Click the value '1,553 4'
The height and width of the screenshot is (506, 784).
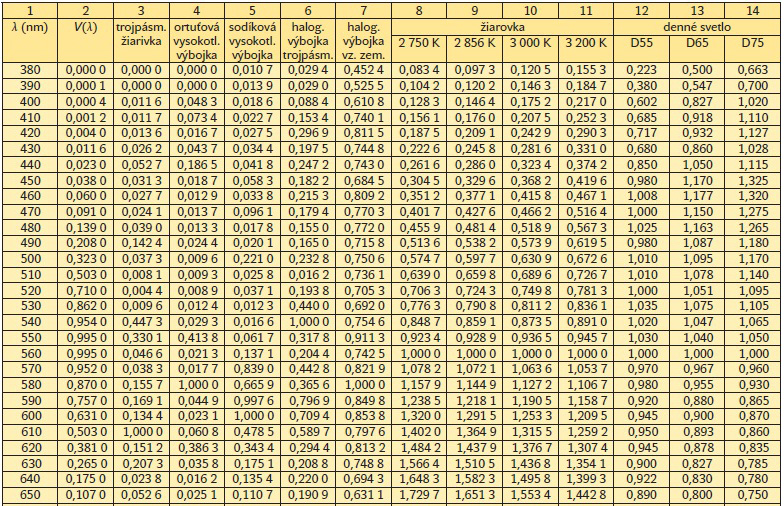click(x=530, y=494)
